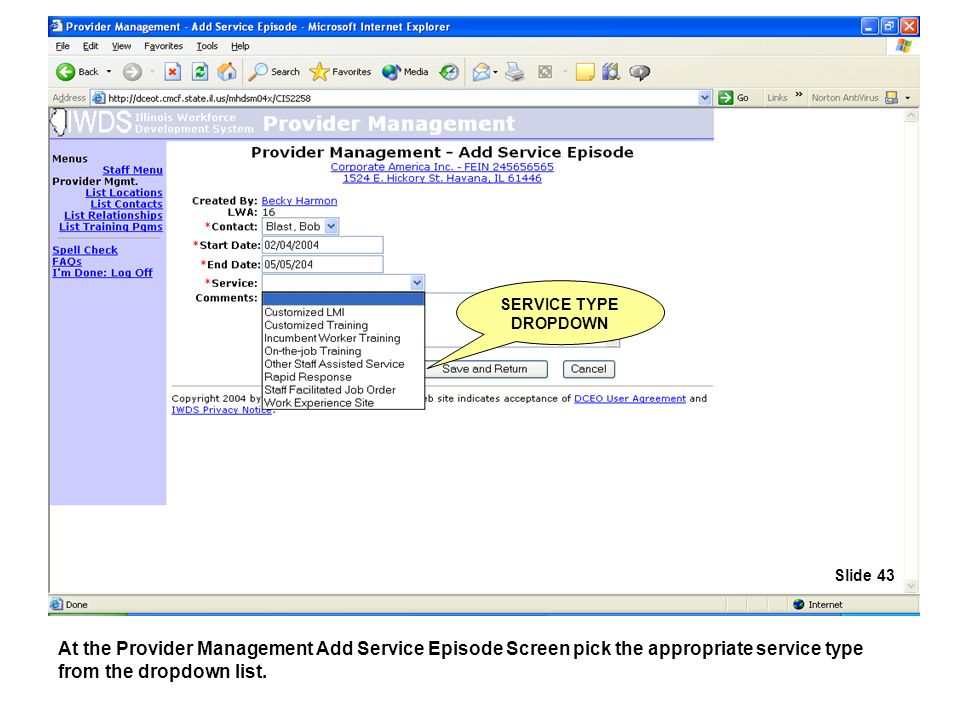
Task: Open the Becky Harmon creator link
Action: (299, 201)
